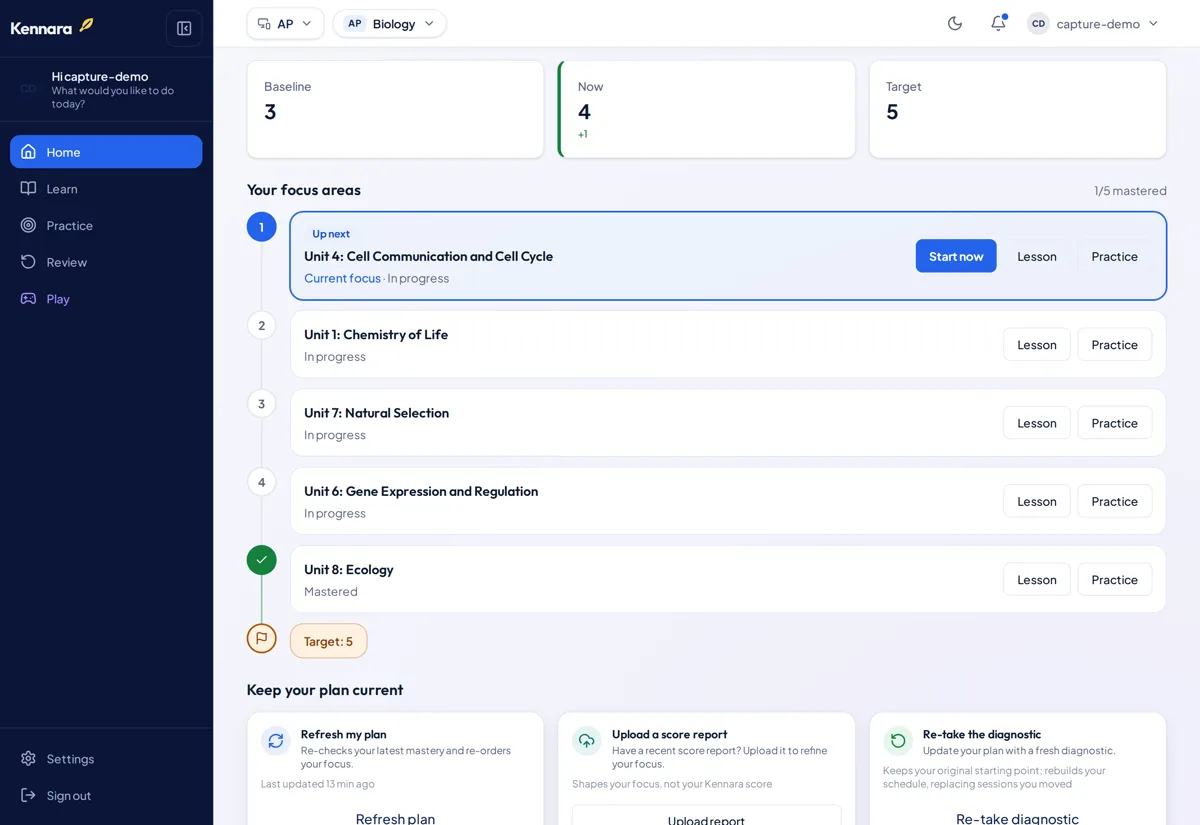Click the green Mastered checkmark circle
The height and width of the screenshot is (825, 1200).
(x=261, y=560)
